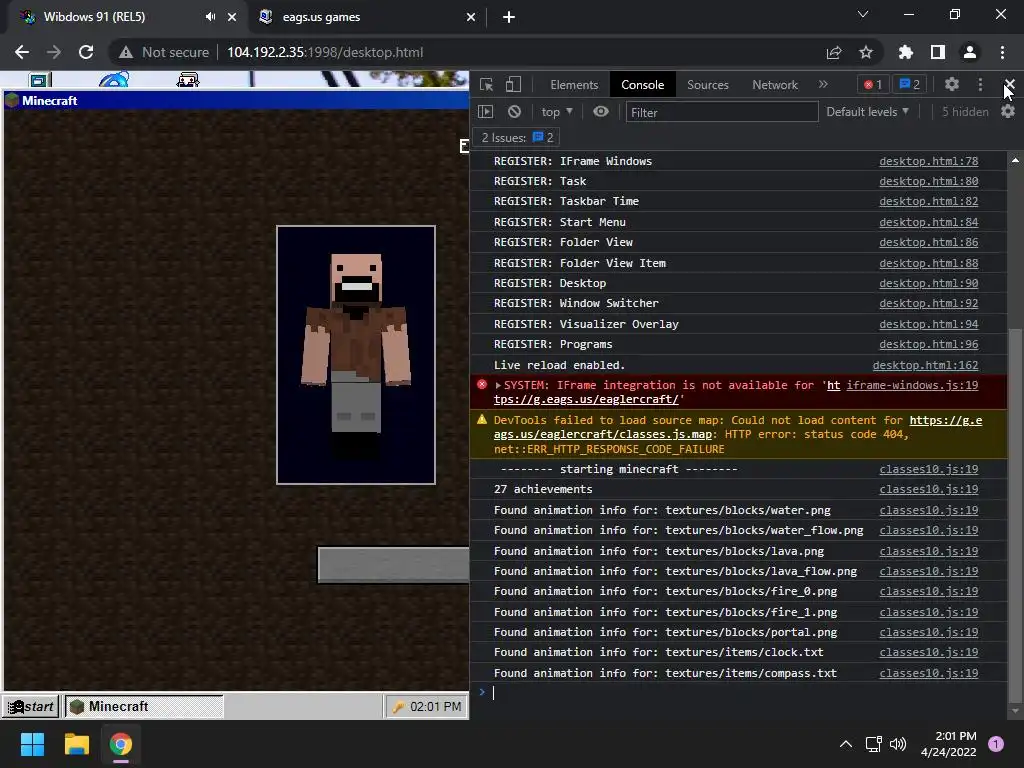Image resolution: width=1024 pixels, height=768 pixels.
Task: Click the 02:01 PM clock in Wibdows 91
Action: (x=426, y=707)
